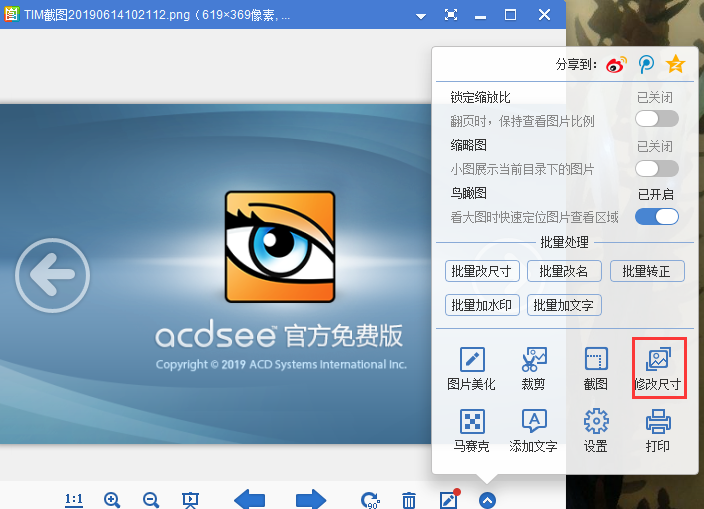Disable the 鸟瞰图 bird's-eye view toggle
The height and width of the screenshot is (509, 704).
coord(657,216)
